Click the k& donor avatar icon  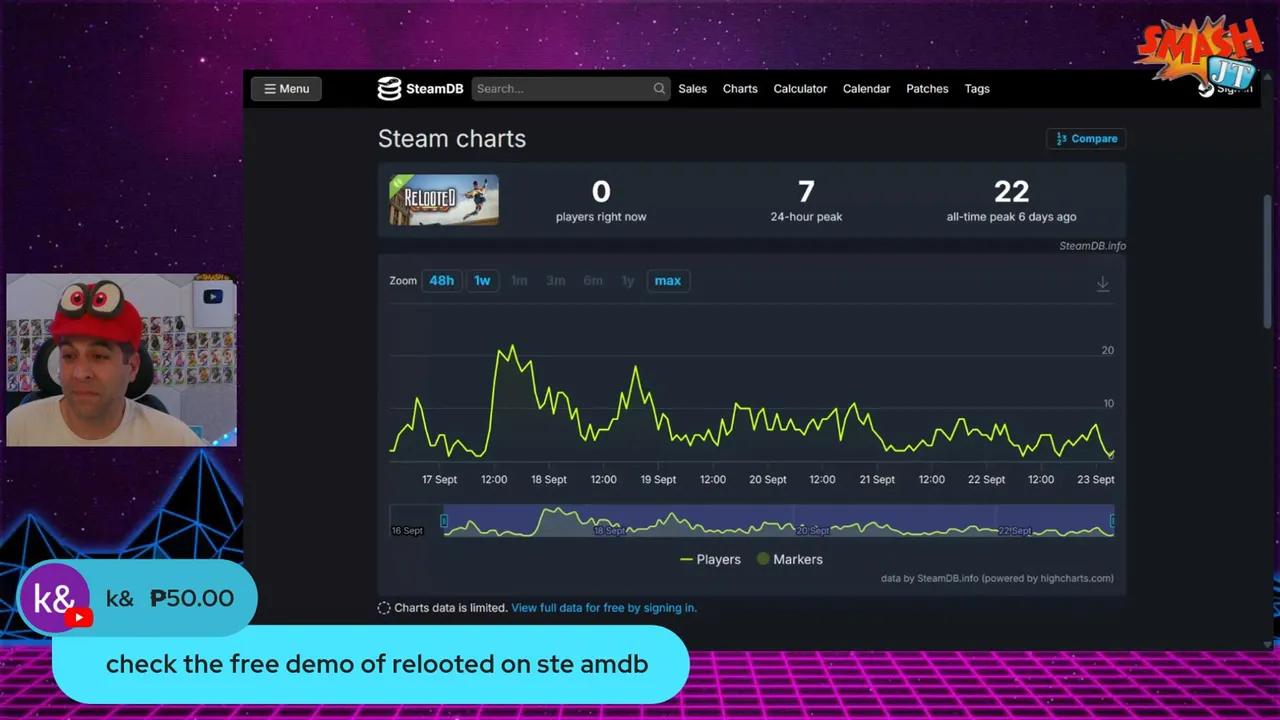[55, 599]
